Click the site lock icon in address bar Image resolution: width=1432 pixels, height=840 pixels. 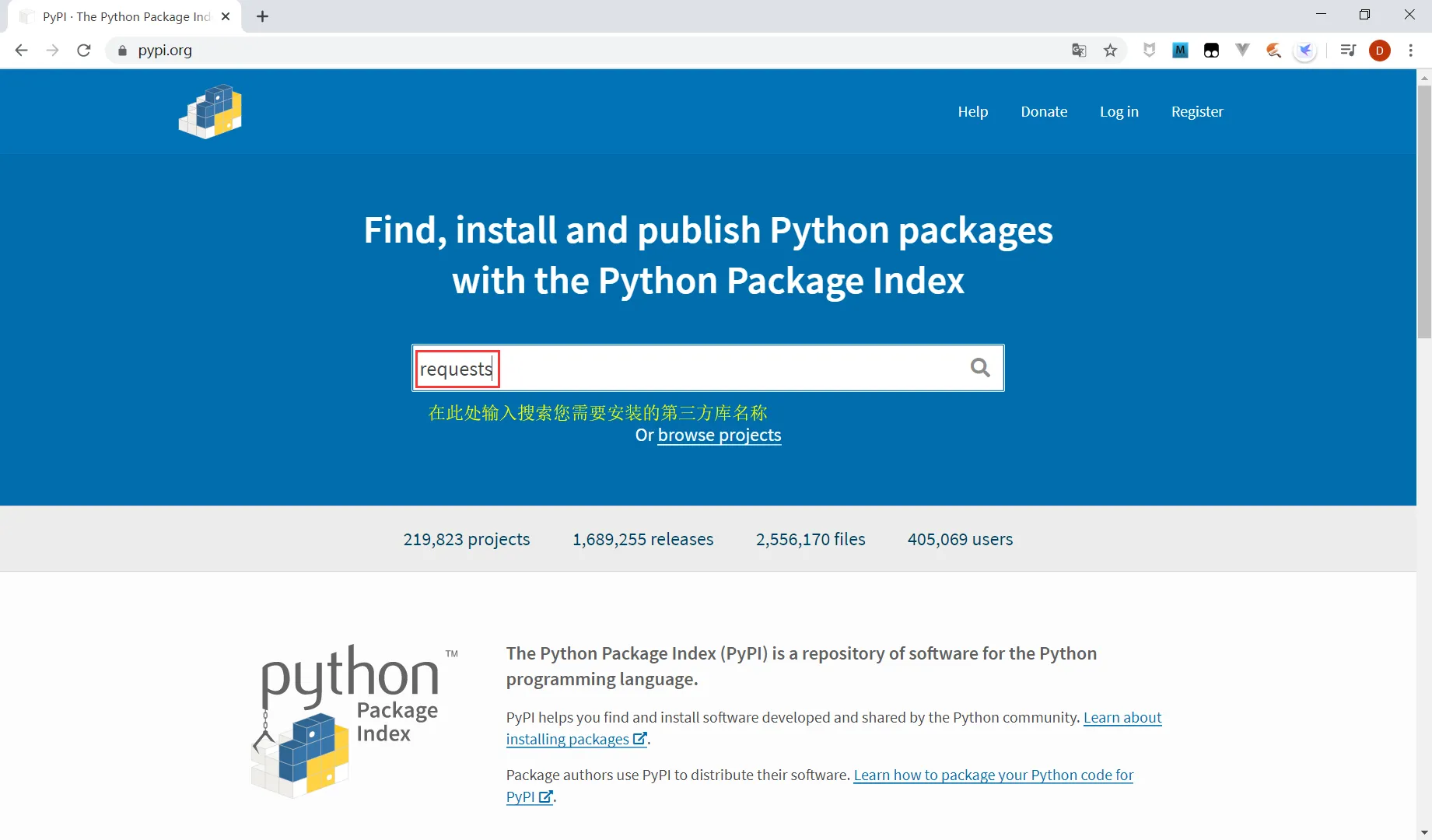pyautogui.click(x=122, y=51)
